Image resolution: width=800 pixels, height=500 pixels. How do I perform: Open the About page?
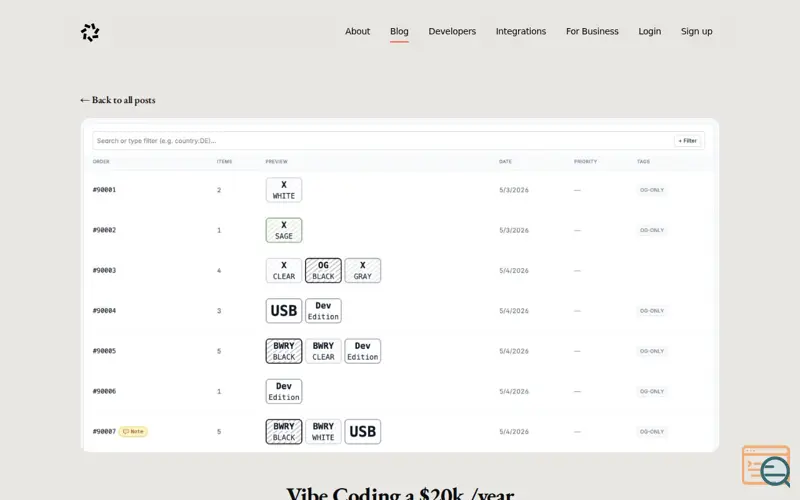357,31
